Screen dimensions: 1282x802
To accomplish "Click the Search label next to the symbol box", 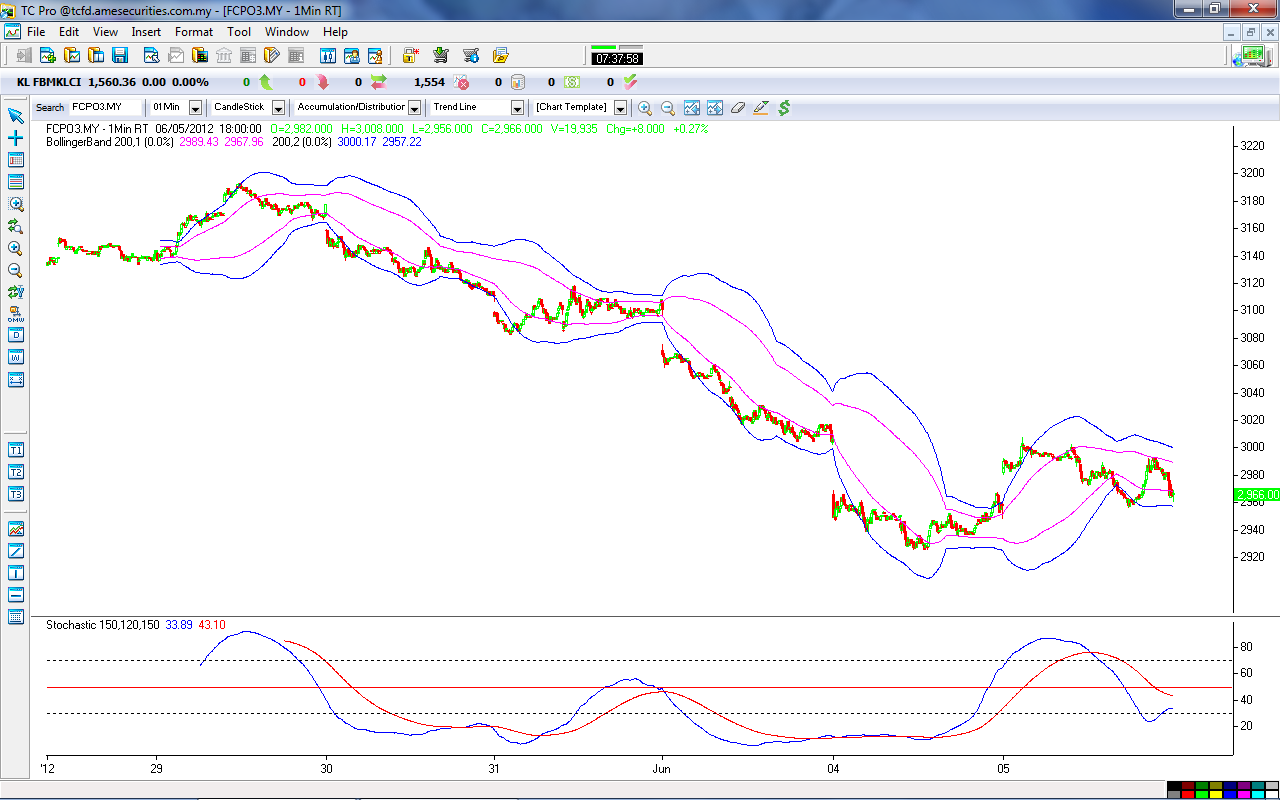I will [50, 107].
